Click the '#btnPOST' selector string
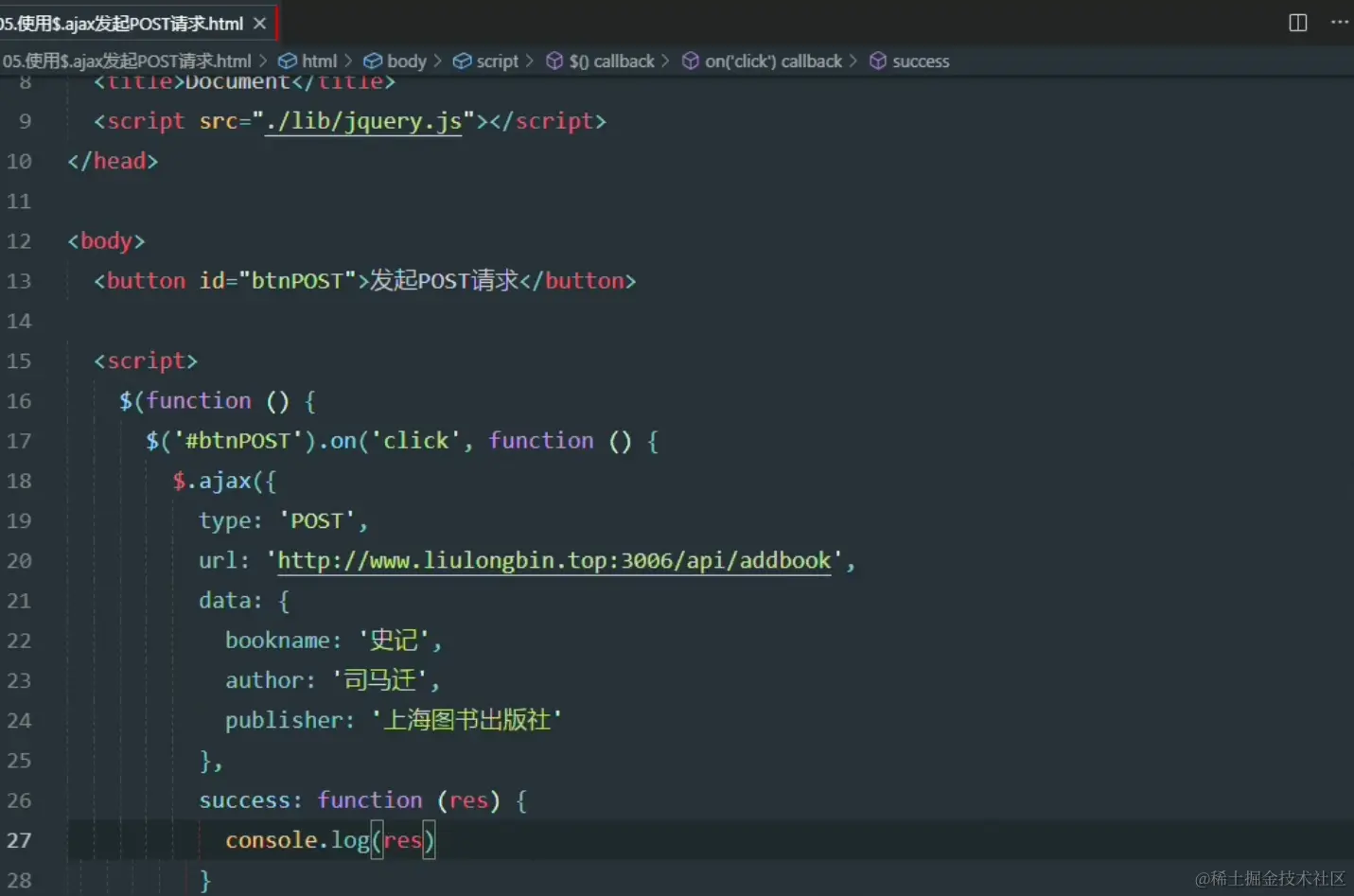 (237, 441)
